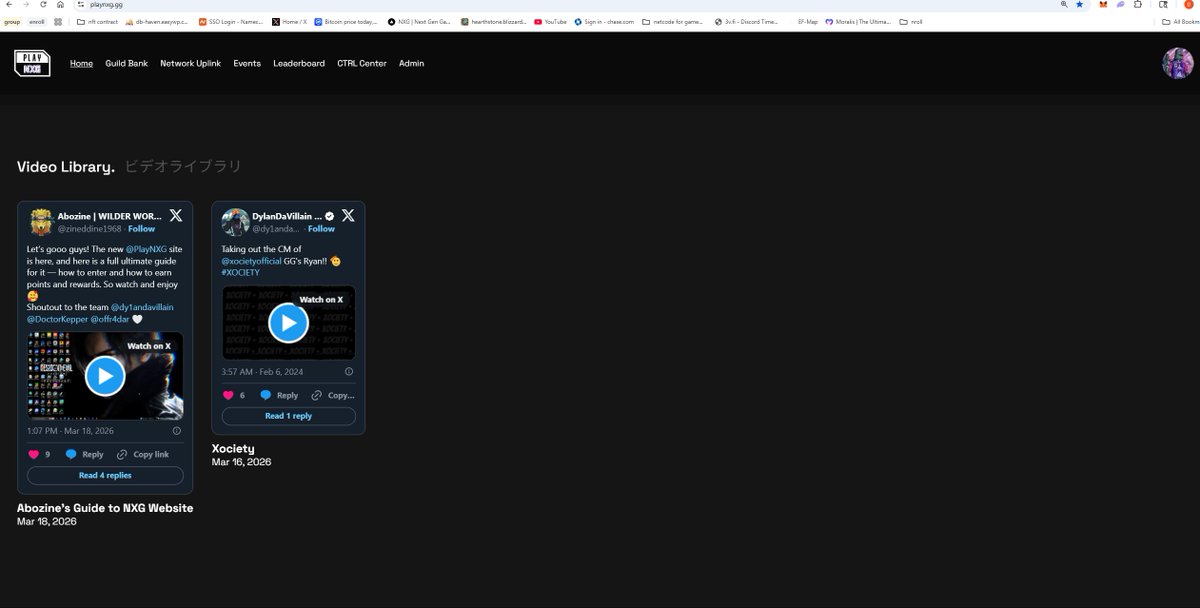This screenshot has height=608, width=1200.
Task: Open the MetaMask fox extension
Action: tap(1103, 4)
